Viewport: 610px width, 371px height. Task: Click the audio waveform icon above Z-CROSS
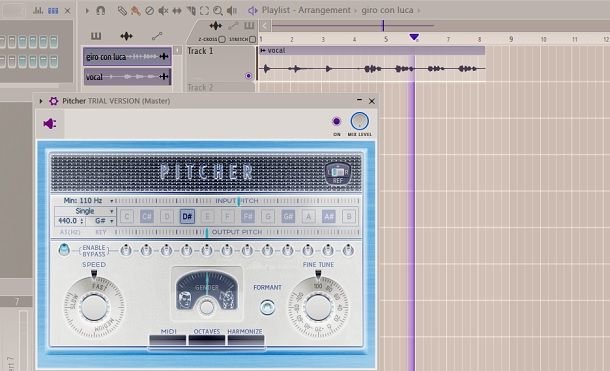coord(216,26)
